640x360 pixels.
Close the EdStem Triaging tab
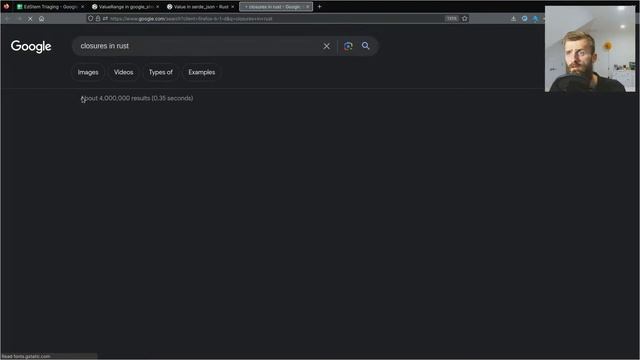(x=82, y=7)
